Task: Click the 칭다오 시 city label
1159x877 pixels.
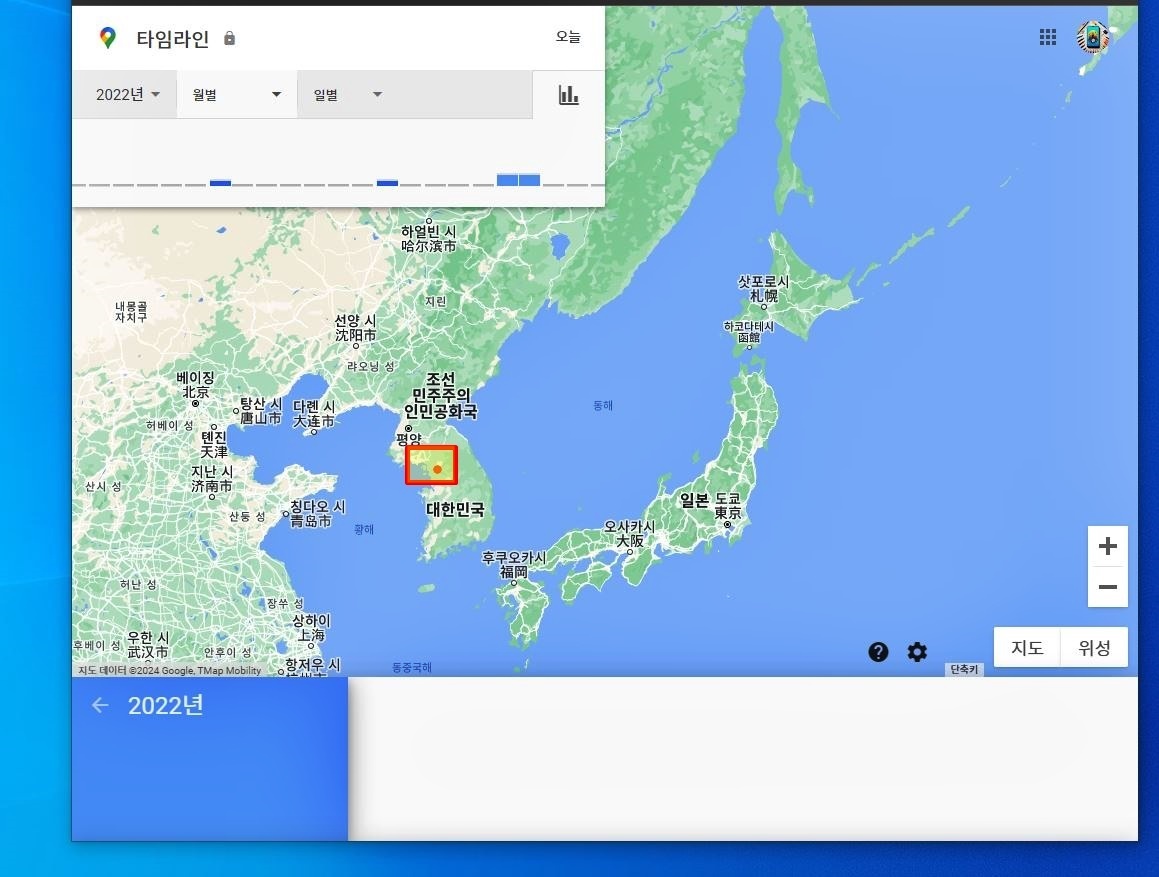Action: [x=317, y=514]
